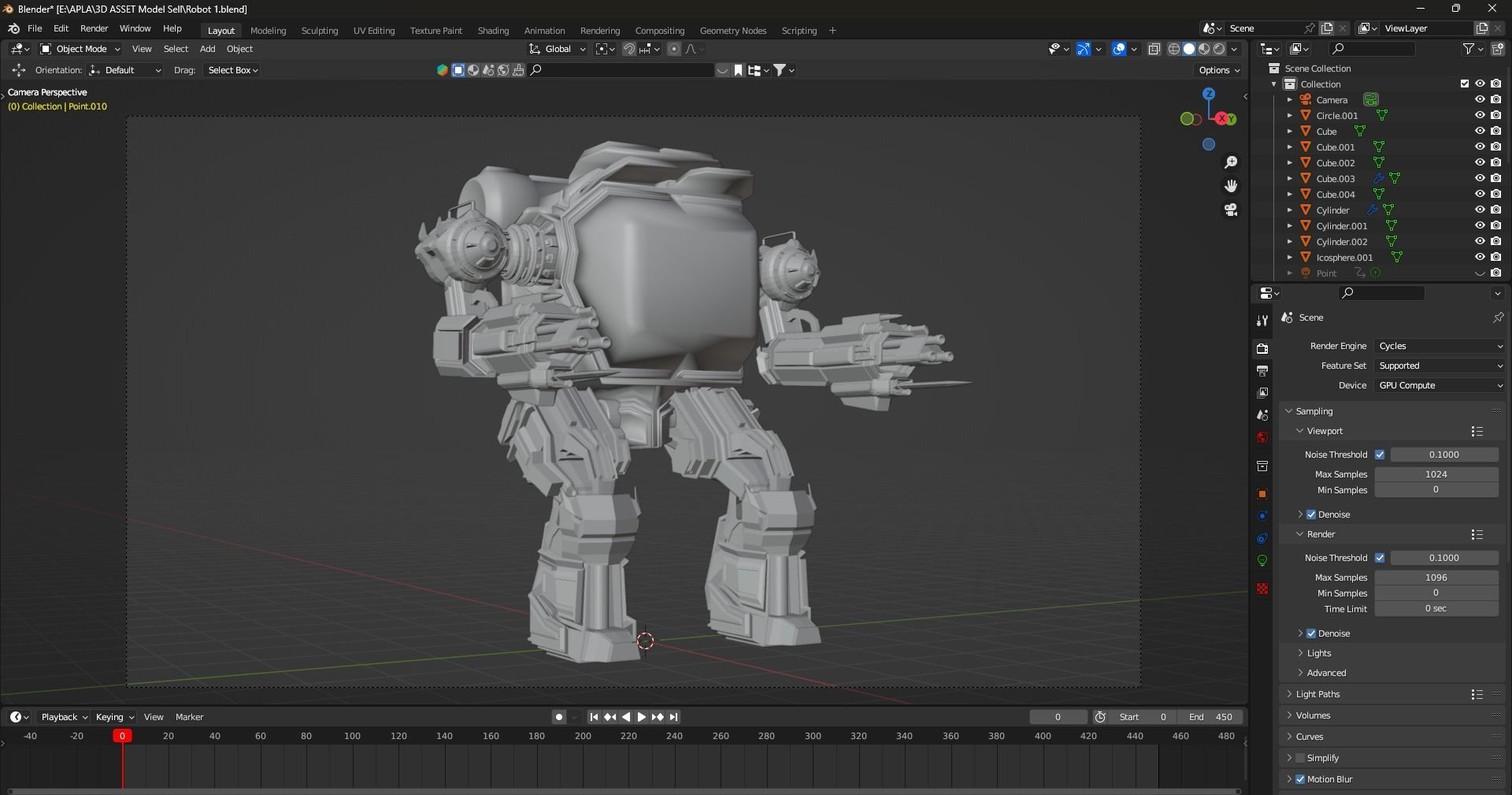Open the Tool properties tab icon
The height and width of the screenshot is (795, 1512).
(x=1262, y=320)
